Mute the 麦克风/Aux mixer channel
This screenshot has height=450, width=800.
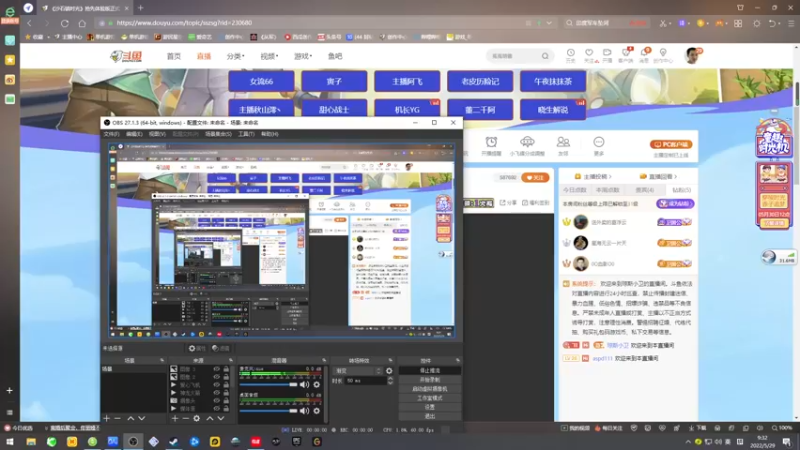pyautogui.click(x=305, y=385)
